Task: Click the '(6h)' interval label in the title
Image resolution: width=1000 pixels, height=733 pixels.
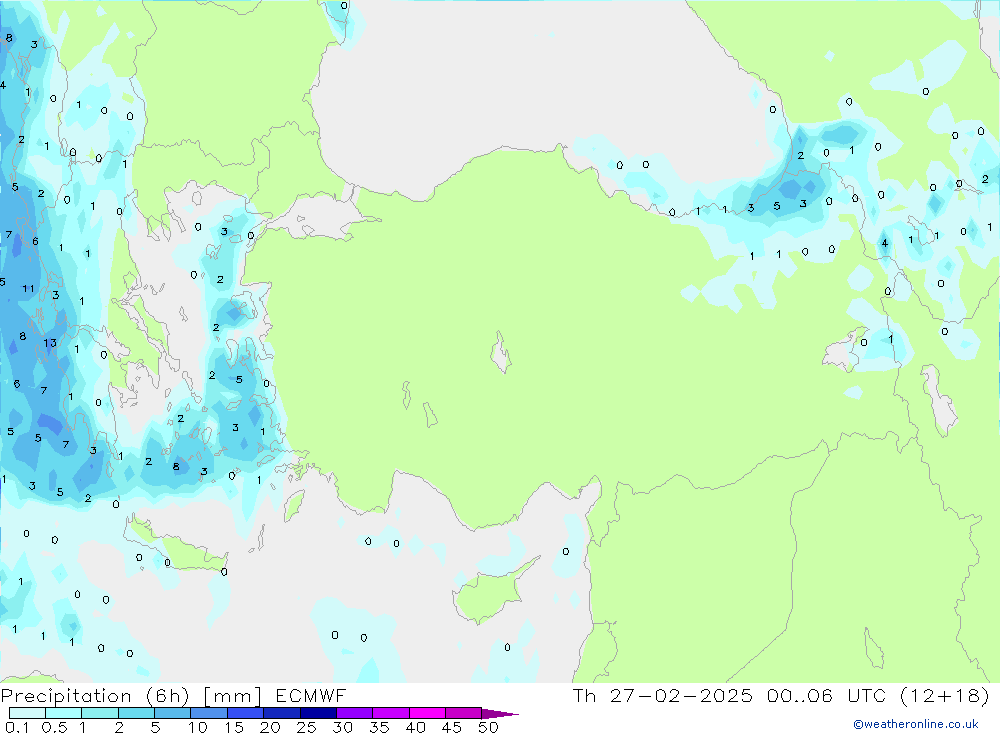Action: click(168, 696)
